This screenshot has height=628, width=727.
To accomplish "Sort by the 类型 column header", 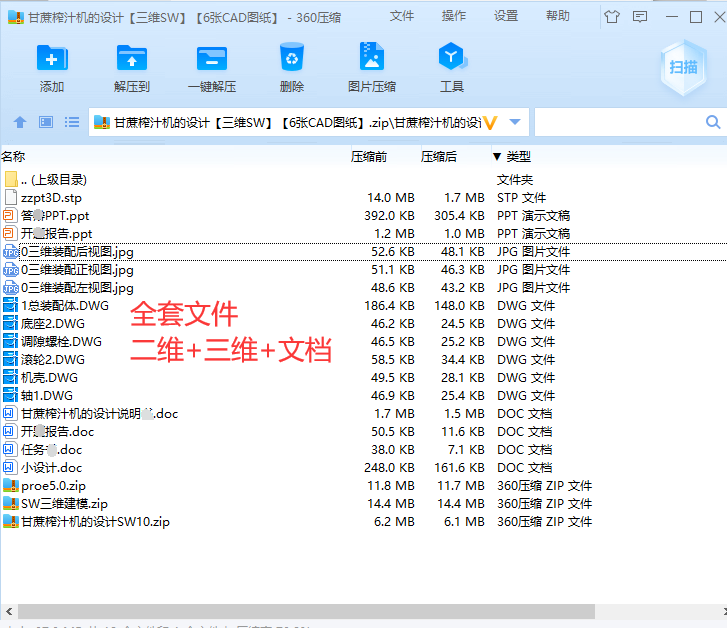I will pos(518,157).
